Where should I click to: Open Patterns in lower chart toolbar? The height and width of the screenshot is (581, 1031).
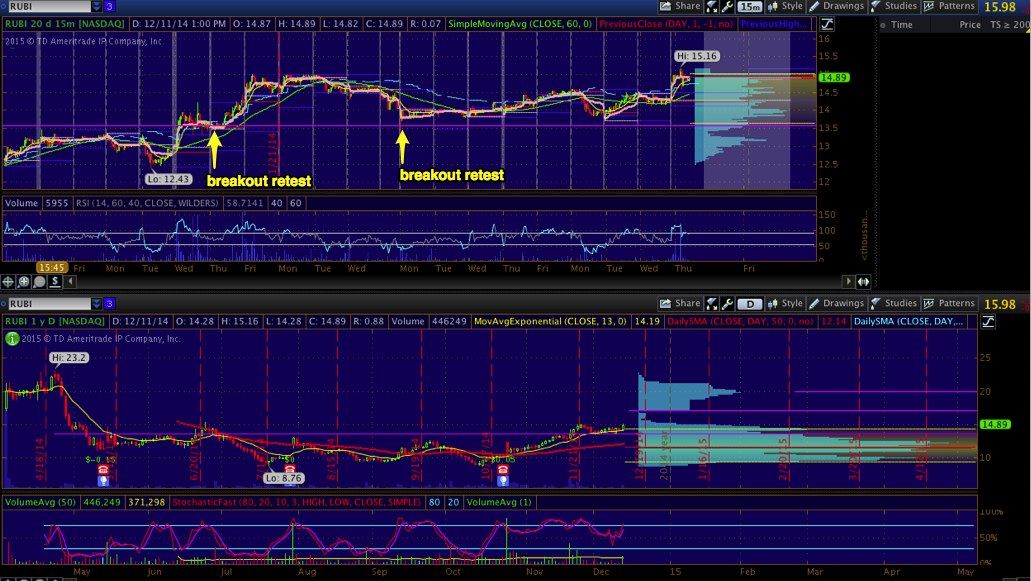pyautogui.click(x=947, y=303)
